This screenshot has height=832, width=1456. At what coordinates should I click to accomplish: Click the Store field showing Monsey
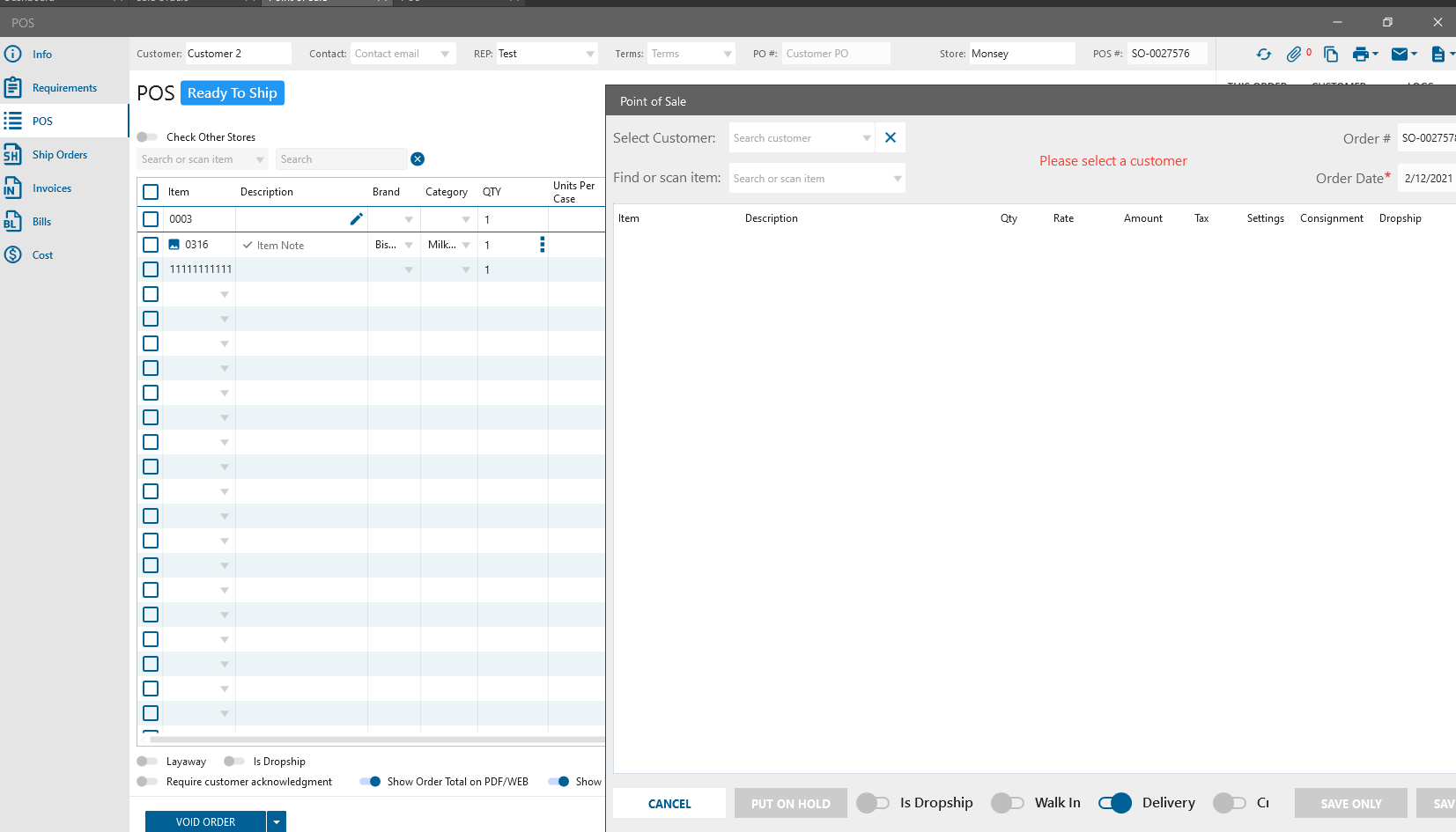(x=1022, y=54)
